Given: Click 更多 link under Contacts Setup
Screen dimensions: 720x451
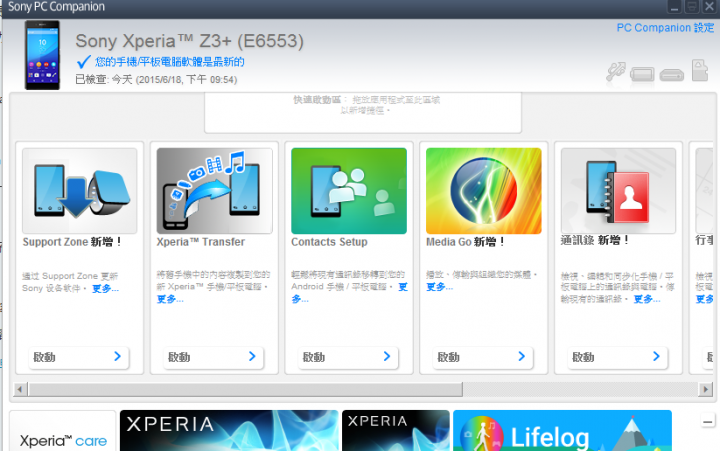Looking at the screenshot, I should tap(403, 287).
